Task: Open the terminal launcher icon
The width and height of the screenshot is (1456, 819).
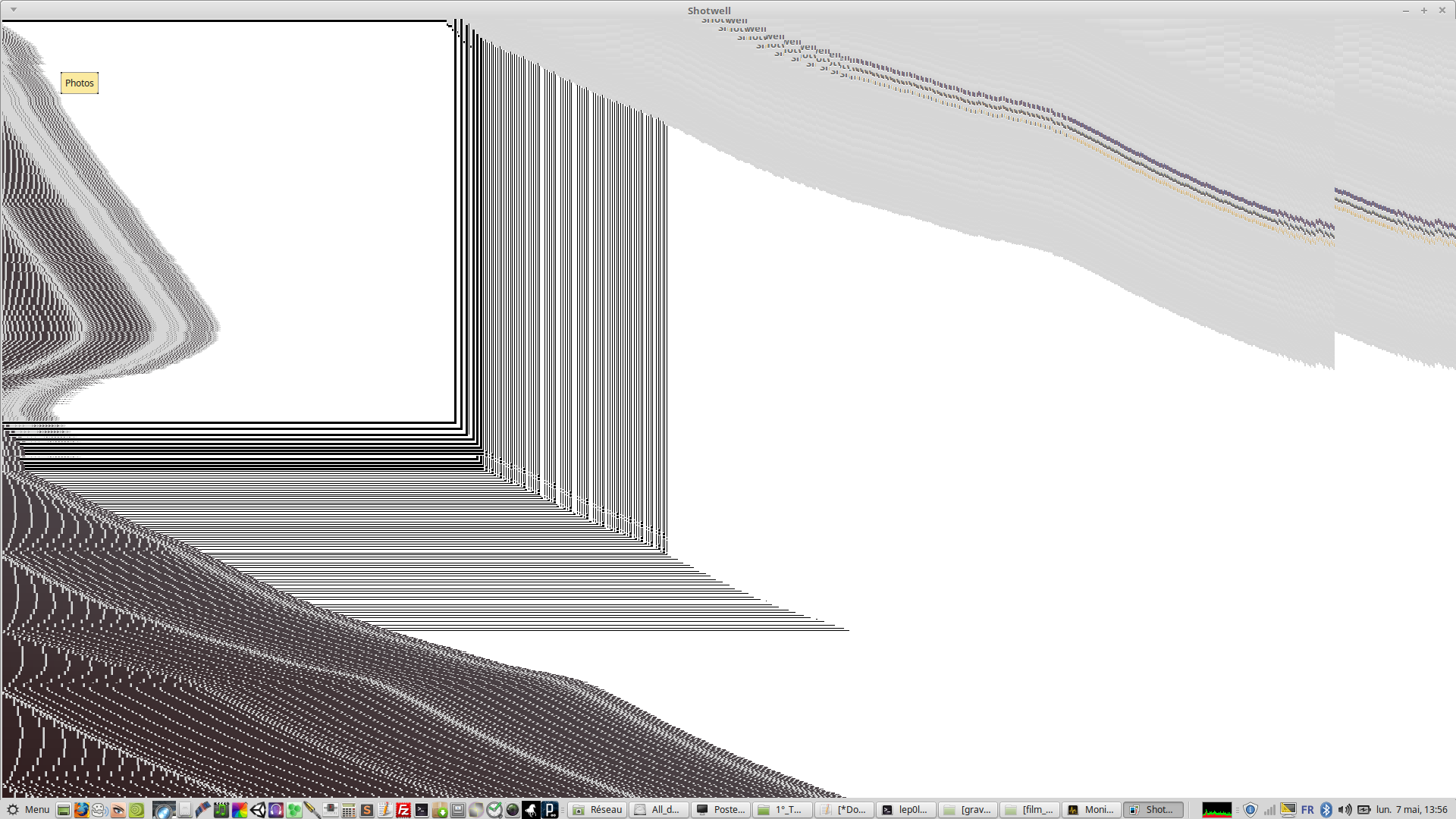Action: coord(422,810)
